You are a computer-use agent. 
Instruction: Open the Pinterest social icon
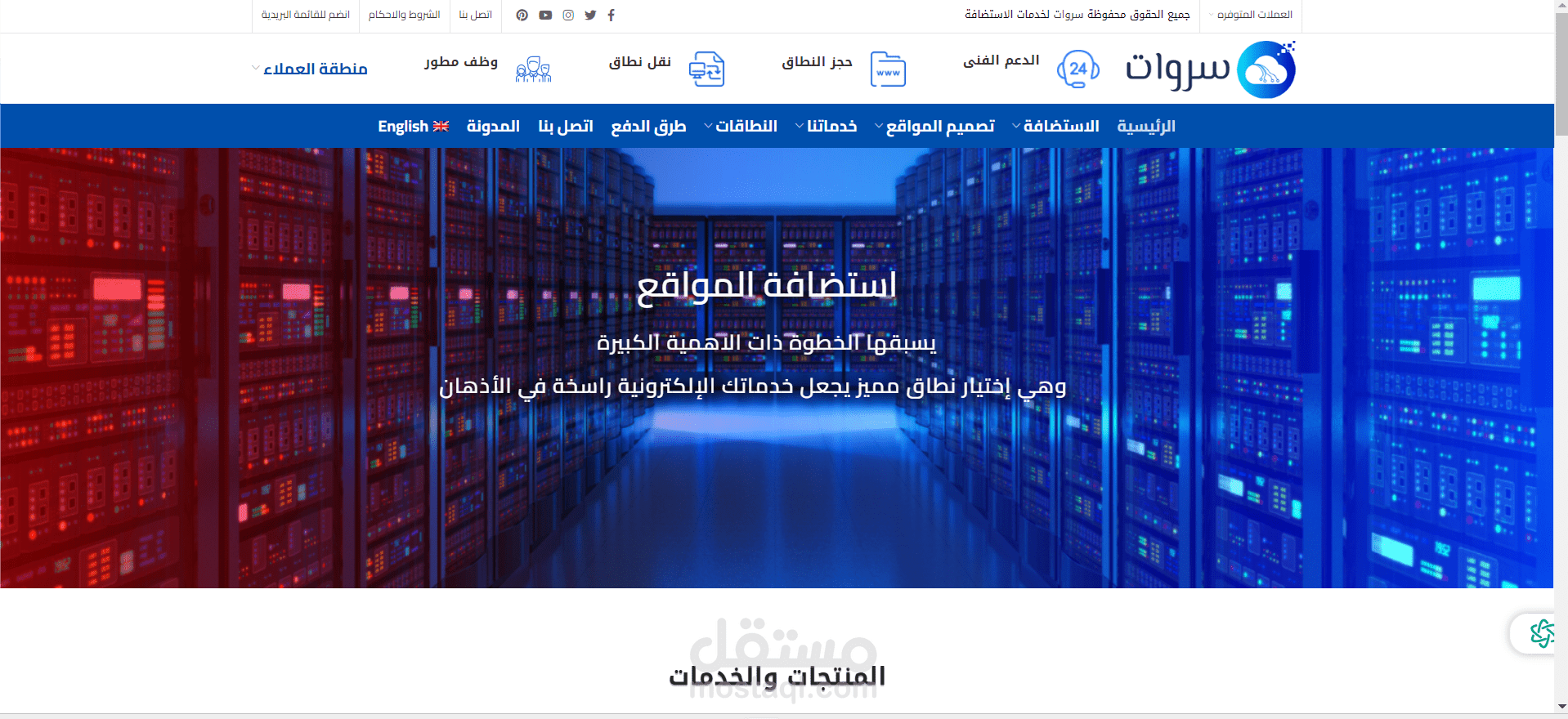[x=522, y=15]
